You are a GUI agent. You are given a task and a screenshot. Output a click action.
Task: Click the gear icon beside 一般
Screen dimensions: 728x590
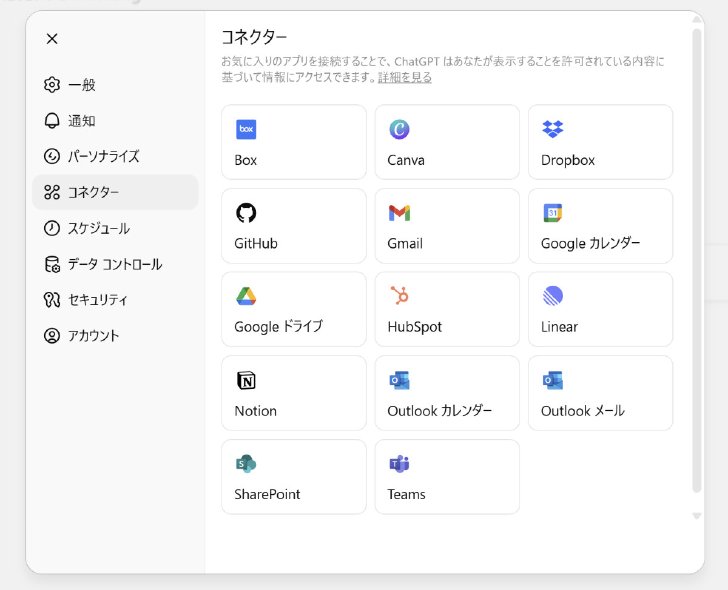(x=52, y=84)
